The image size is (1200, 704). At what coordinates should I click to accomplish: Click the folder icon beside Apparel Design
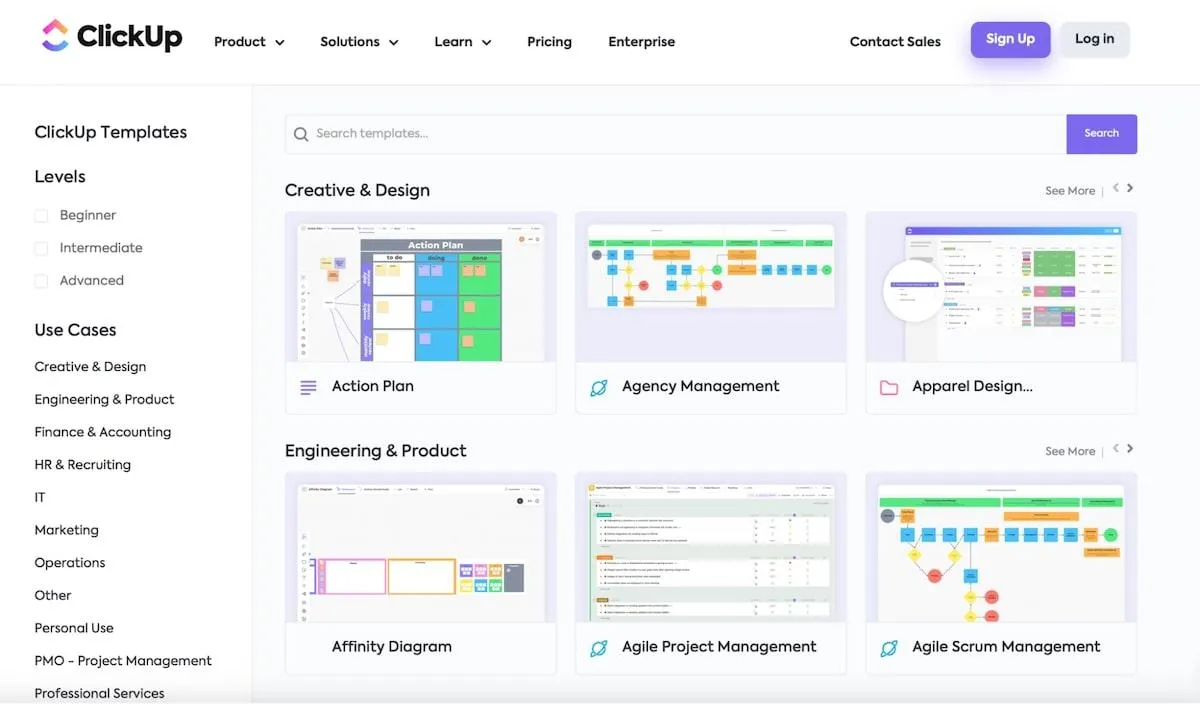pyautogui.click(x=889, y=387)
